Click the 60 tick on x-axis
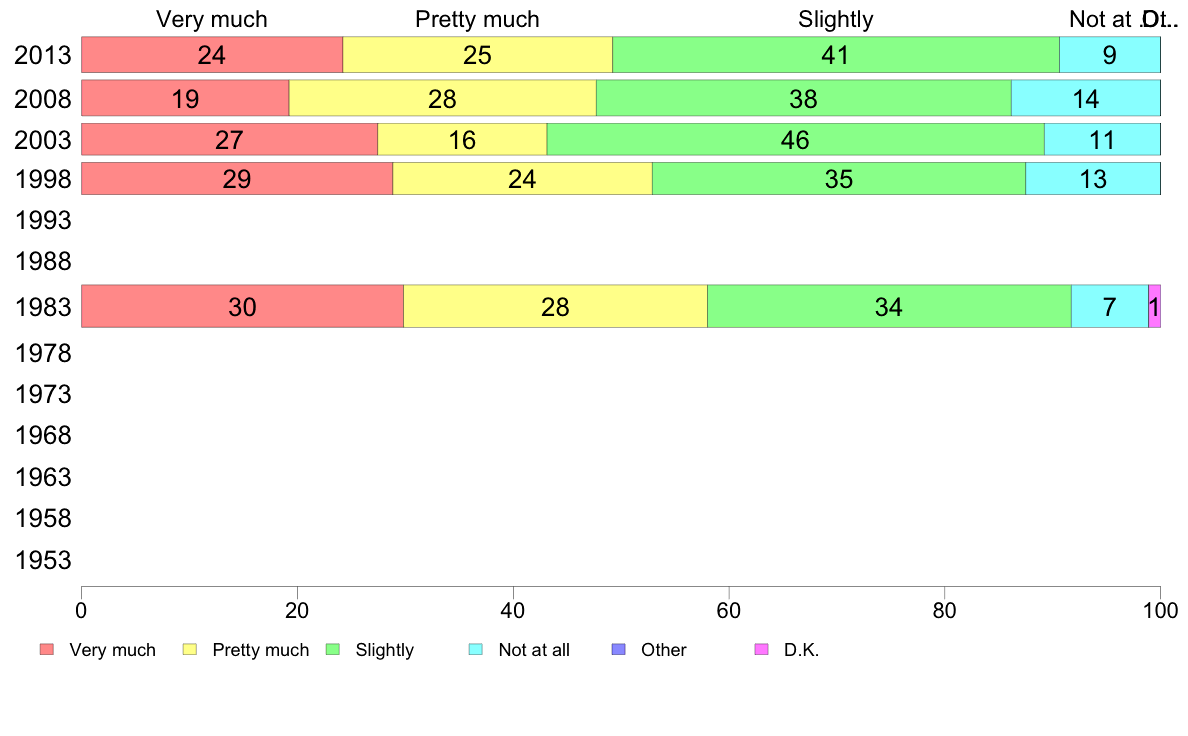 click(x=729, y=610)
